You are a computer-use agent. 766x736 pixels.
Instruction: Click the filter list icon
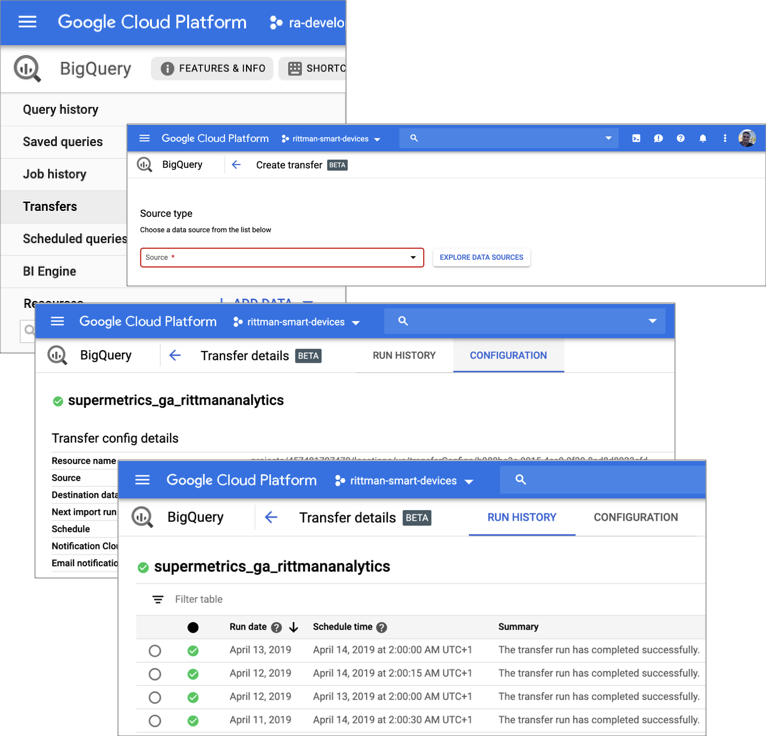158,599
